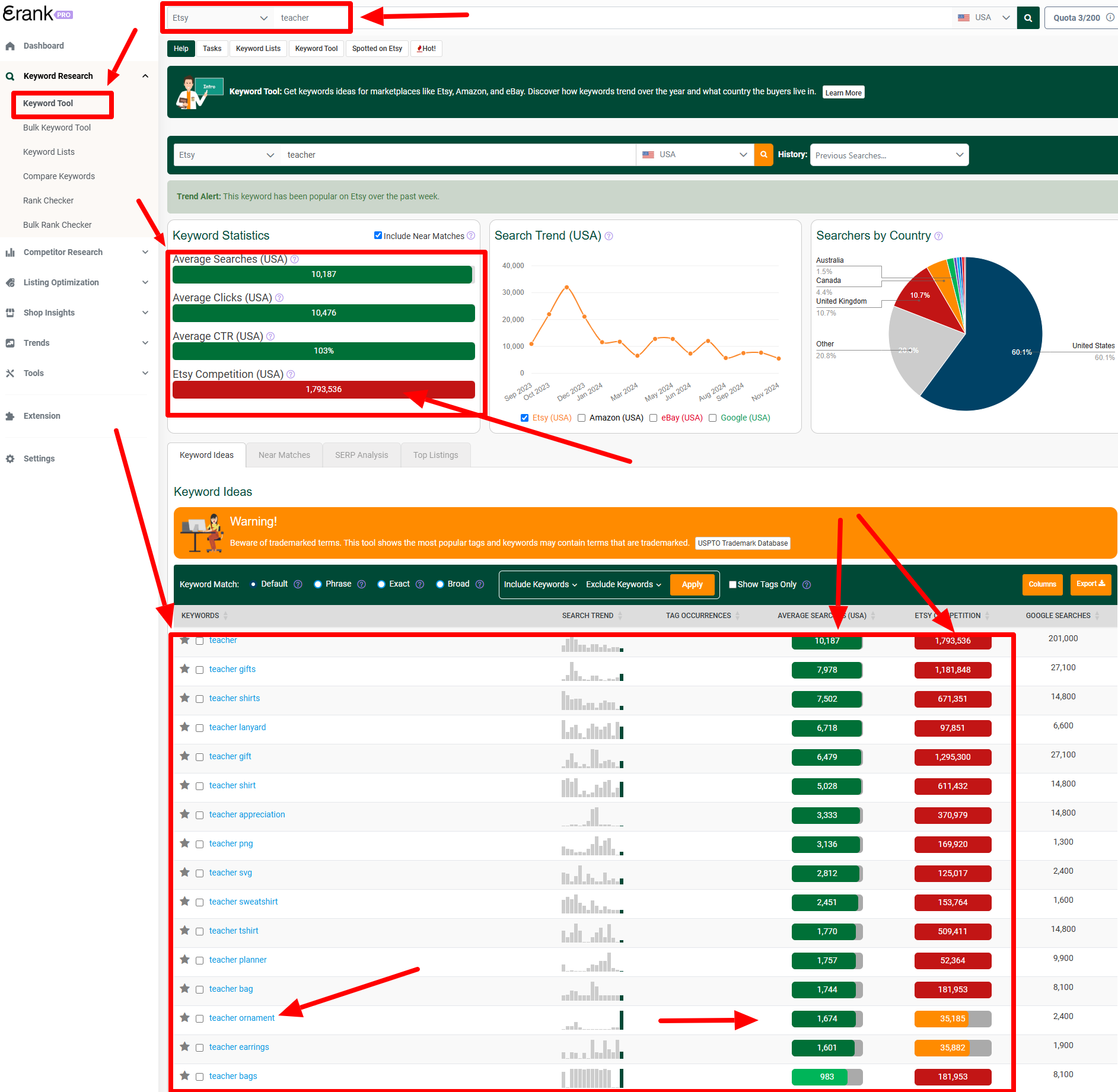Click the Export button
Viewport: 1118px width, 1092px height.
pos(1091,584)
